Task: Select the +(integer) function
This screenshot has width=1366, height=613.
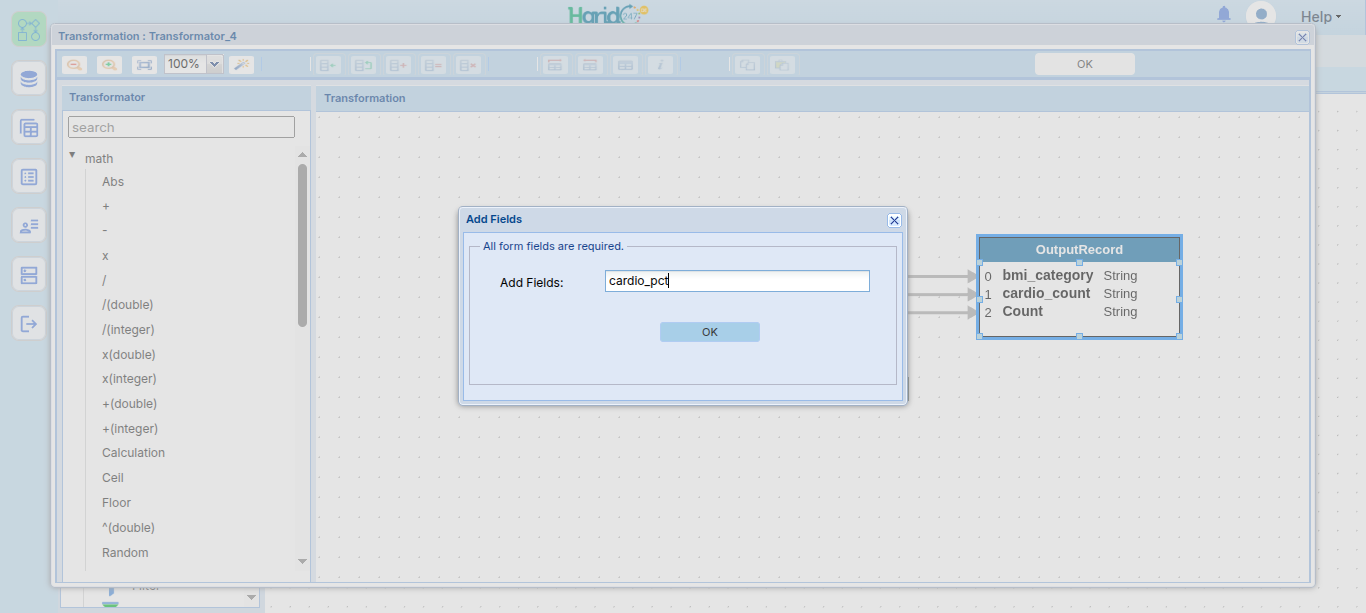Action: pyautogui.click(x=130, y=429)
